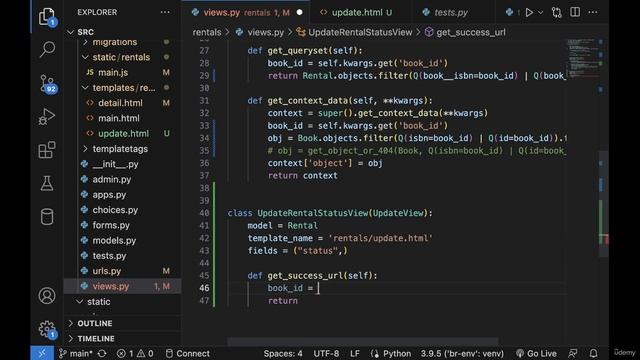Open remote window indicator in status bar
640x360 pixels.
point(42,353)
